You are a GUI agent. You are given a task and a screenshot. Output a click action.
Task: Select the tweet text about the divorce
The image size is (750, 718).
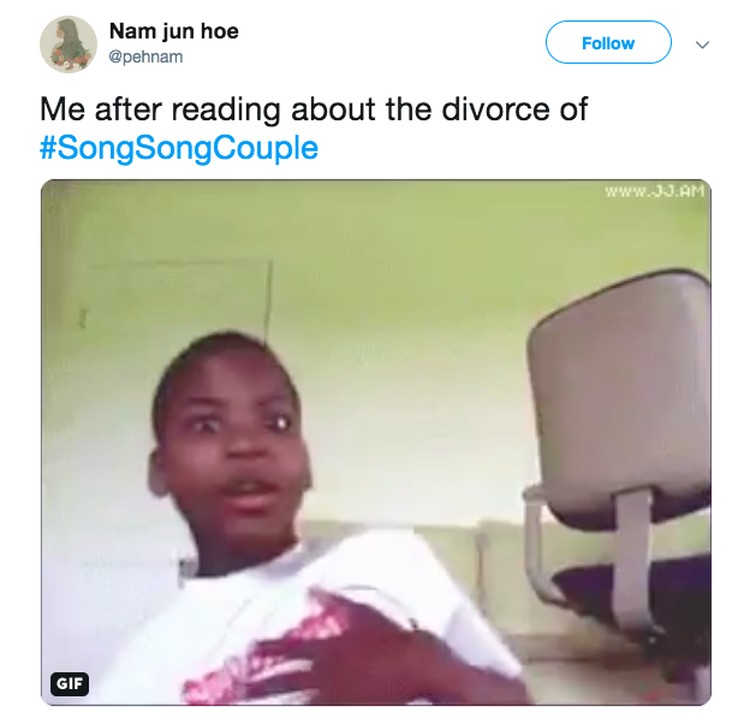point(314,128)
